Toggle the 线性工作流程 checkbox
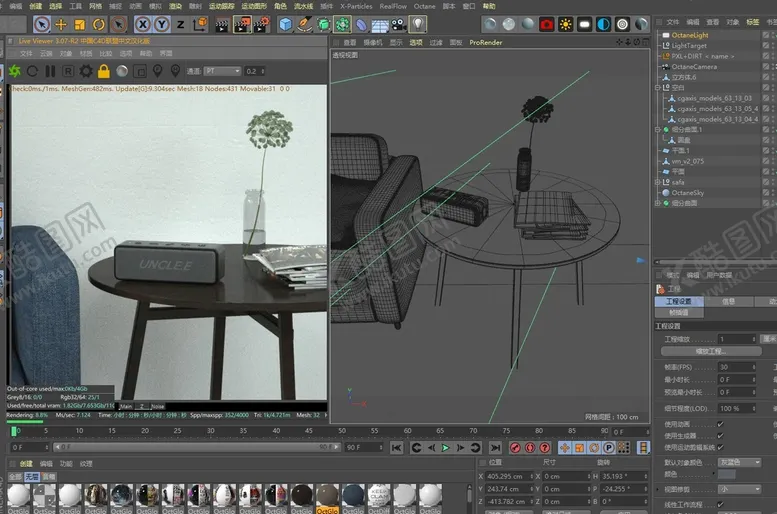Viewport: 777px width, 514px height. point(720,505)
